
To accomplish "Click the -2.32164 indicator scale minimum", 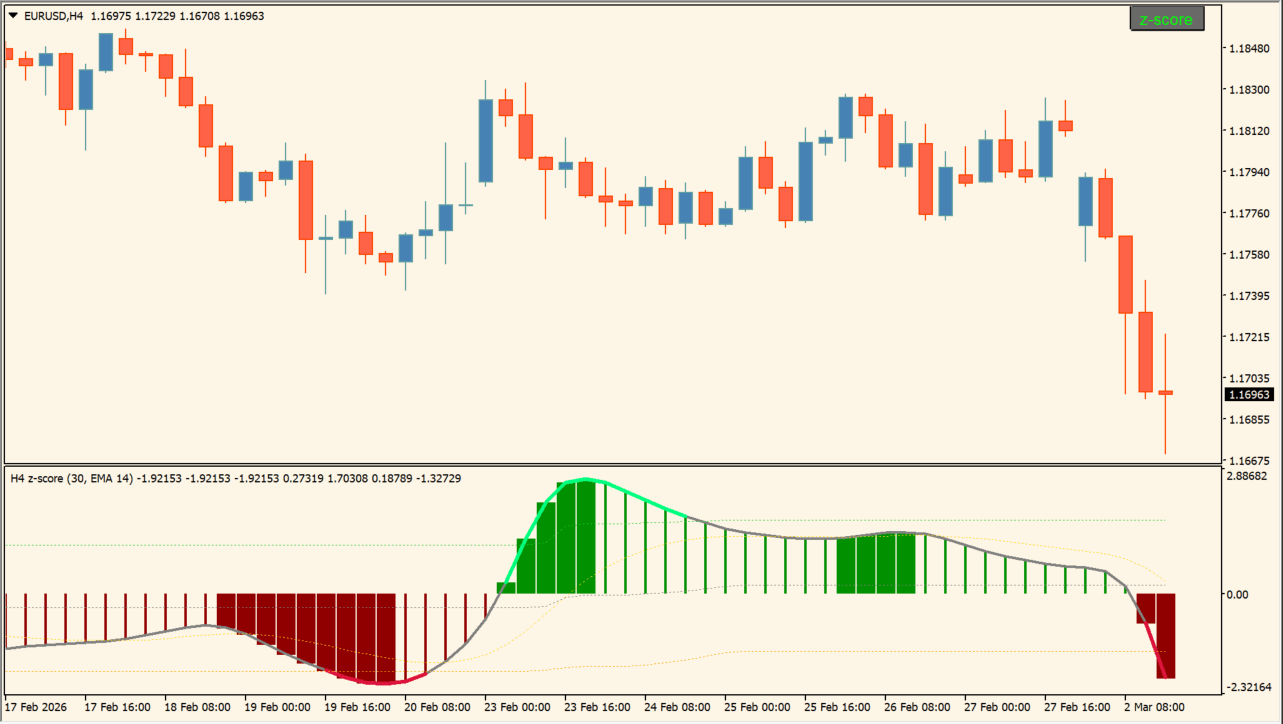I will click(x=1248, y=687).
